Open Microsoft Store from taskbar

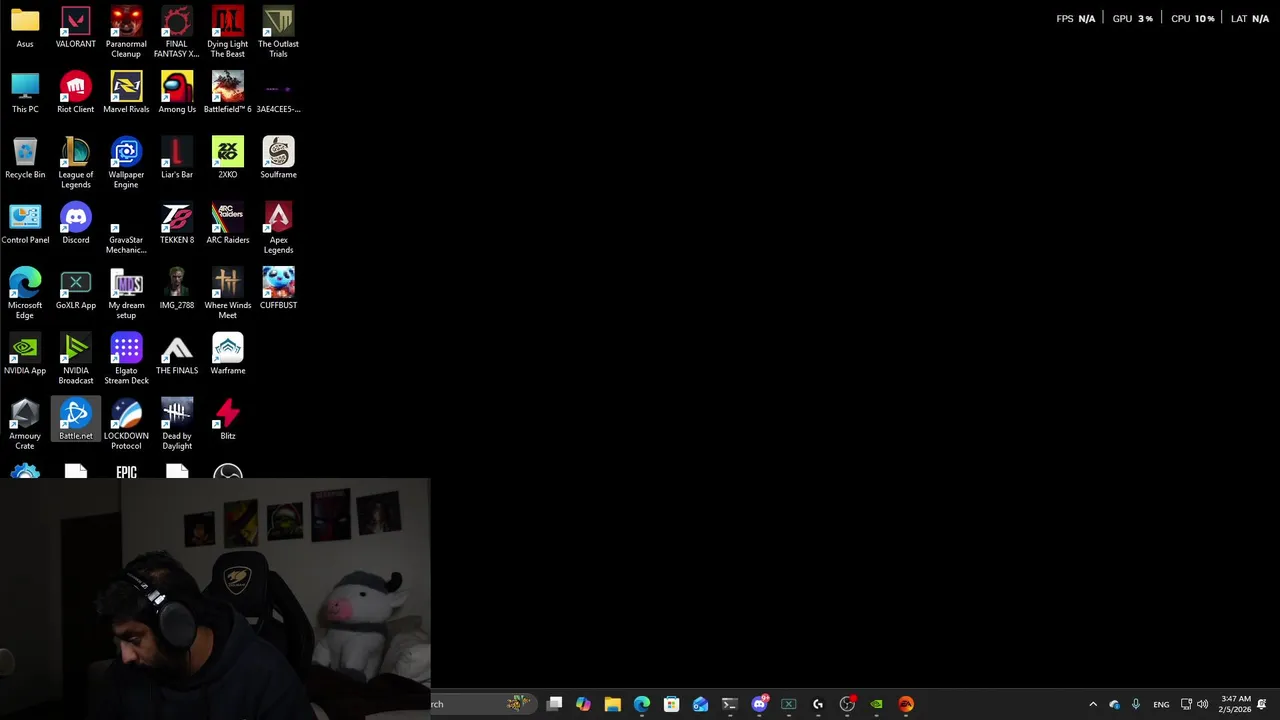coord(671,704)
